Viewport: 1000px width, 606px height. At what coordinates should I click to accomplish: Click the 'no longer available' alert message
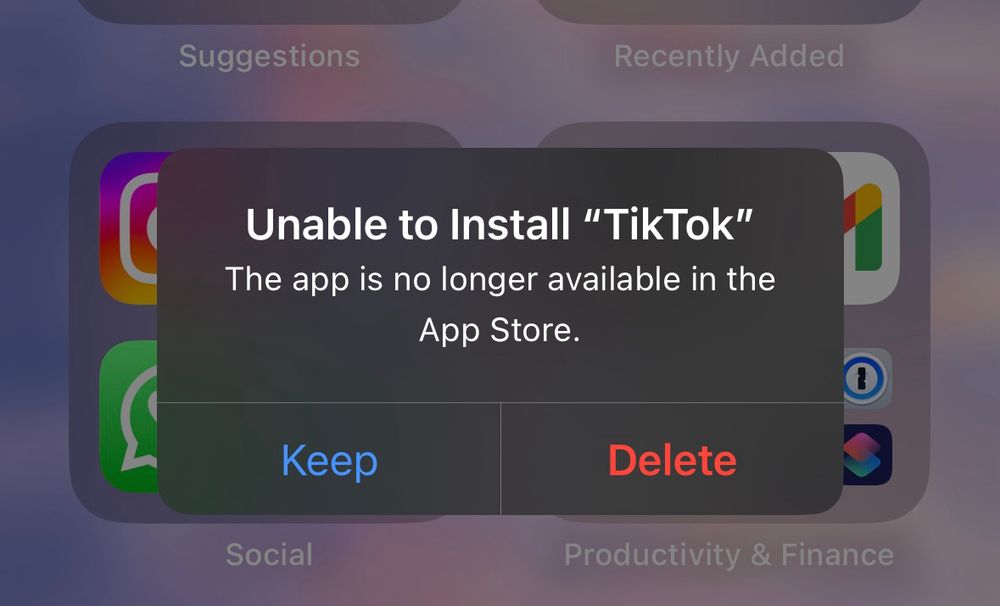pyautogui.click(x=500, y=304)
